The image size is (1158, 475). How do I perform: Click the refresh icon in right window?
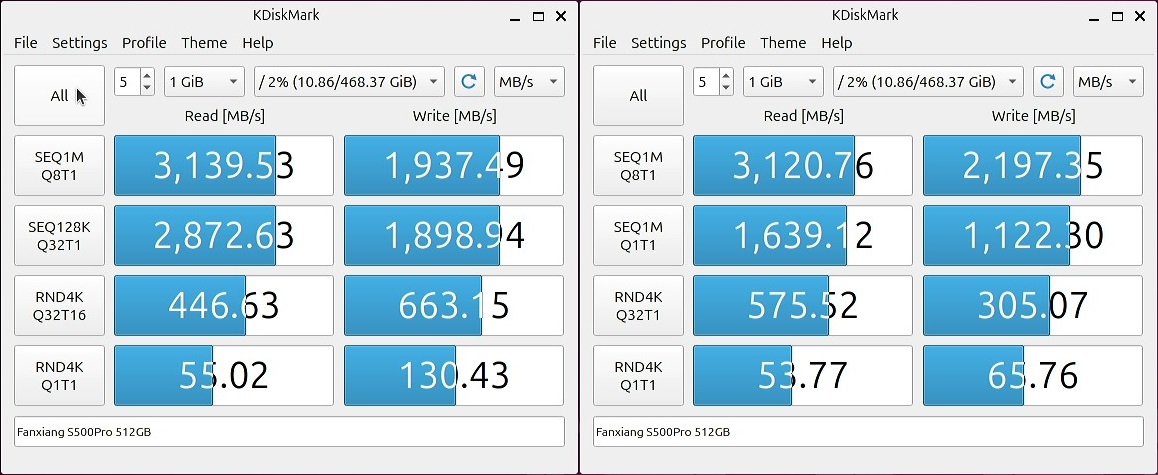[x=1048, y=82]
